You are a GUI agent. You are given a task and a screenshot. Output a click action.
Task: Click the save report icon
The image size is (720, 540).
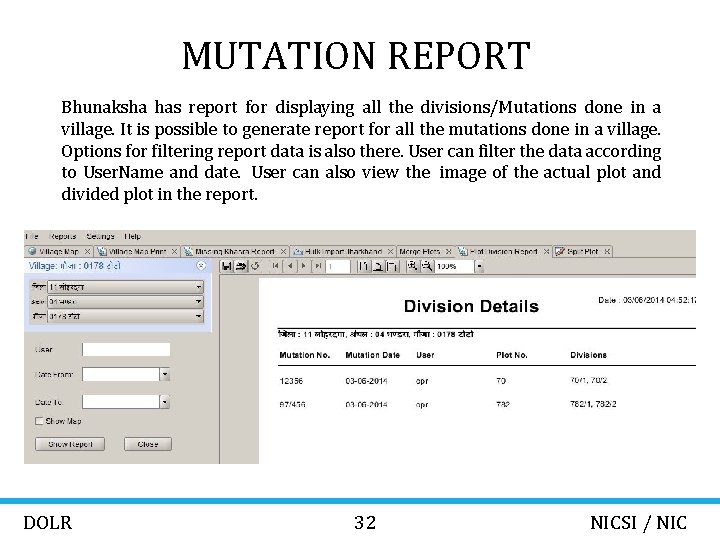click(x=226, y=266)
